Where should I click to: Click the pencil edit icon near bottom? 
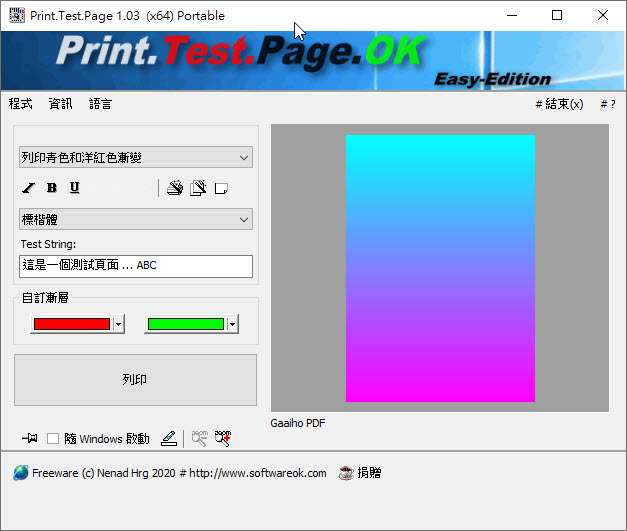pyautogui.click(x=169, y=439)
